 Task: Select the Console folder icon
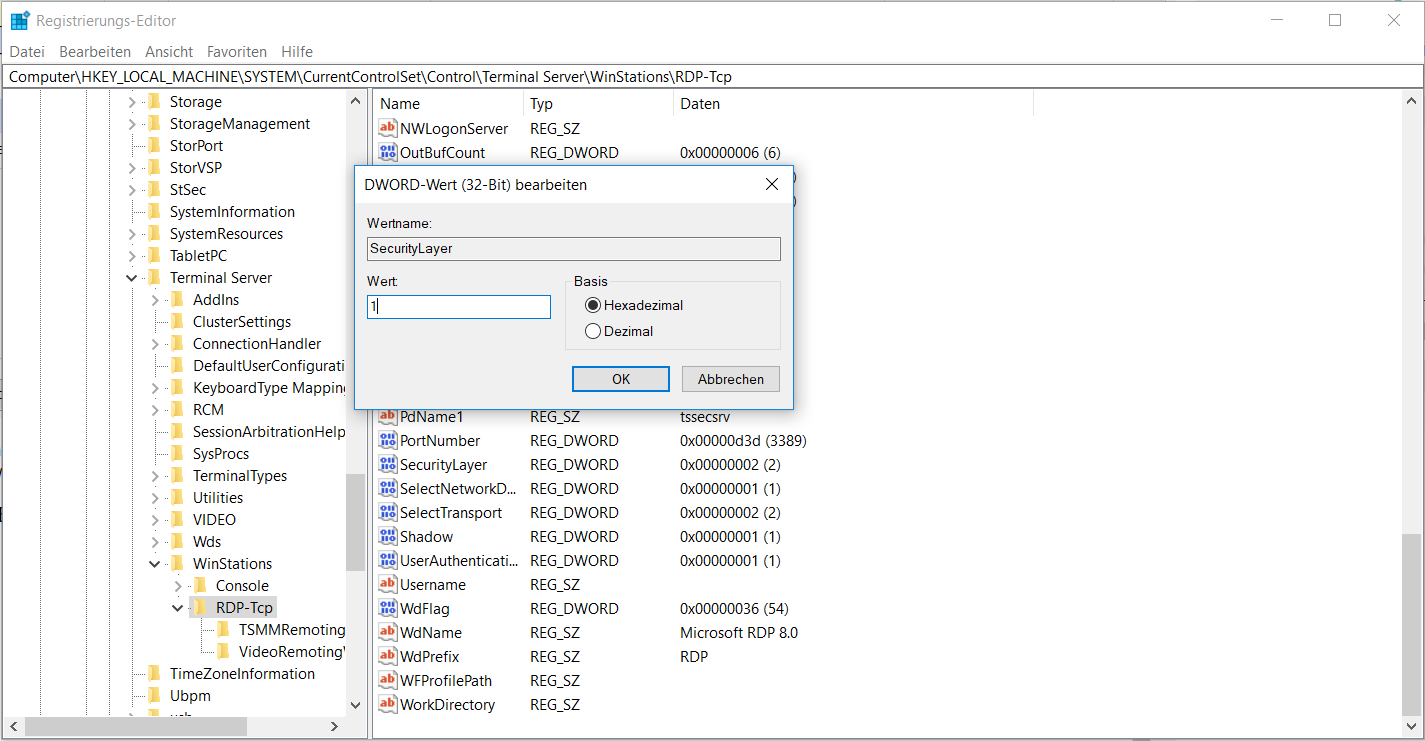tap(199, 586)
